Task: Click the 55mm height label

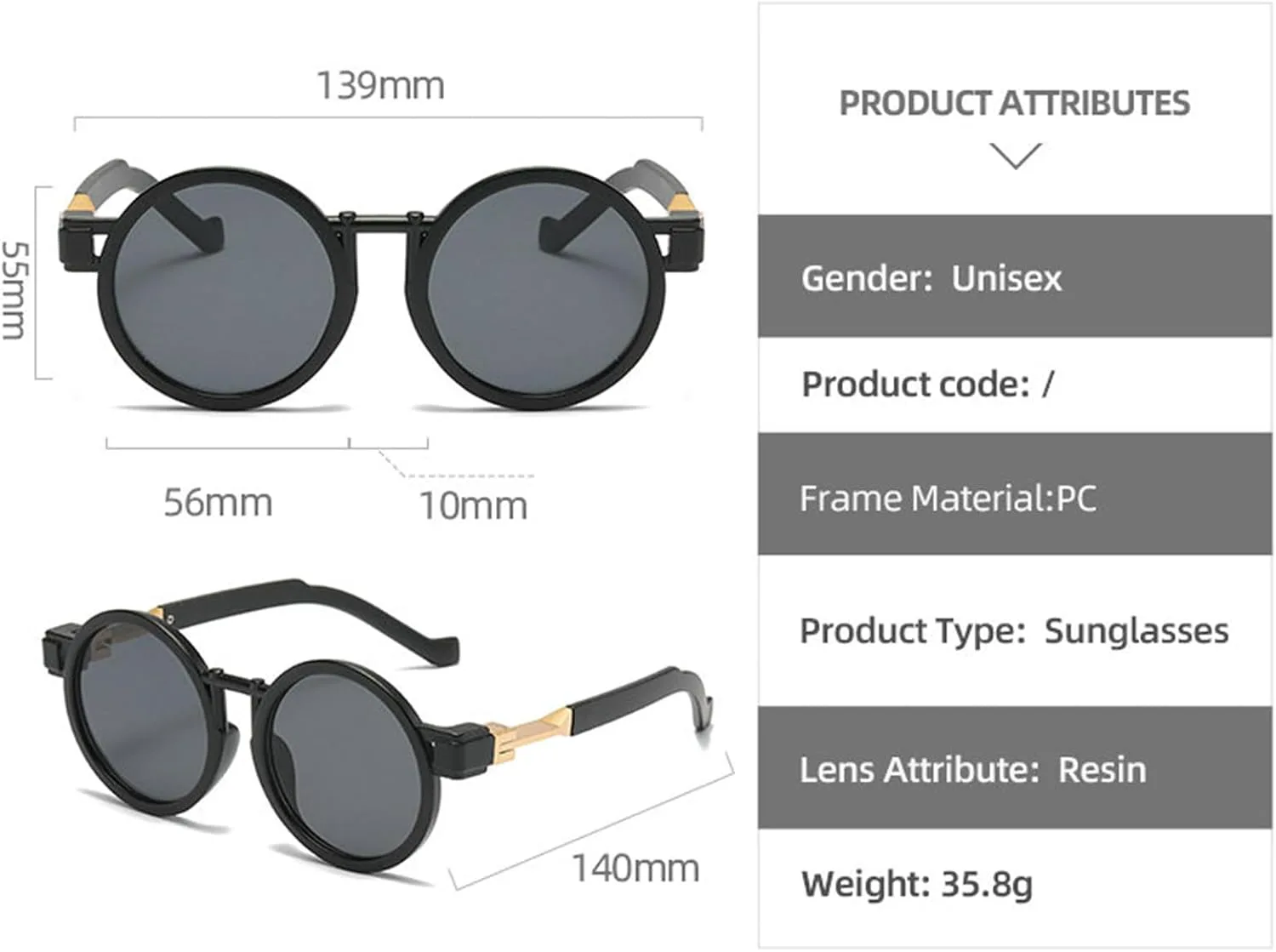Action: 15,289
